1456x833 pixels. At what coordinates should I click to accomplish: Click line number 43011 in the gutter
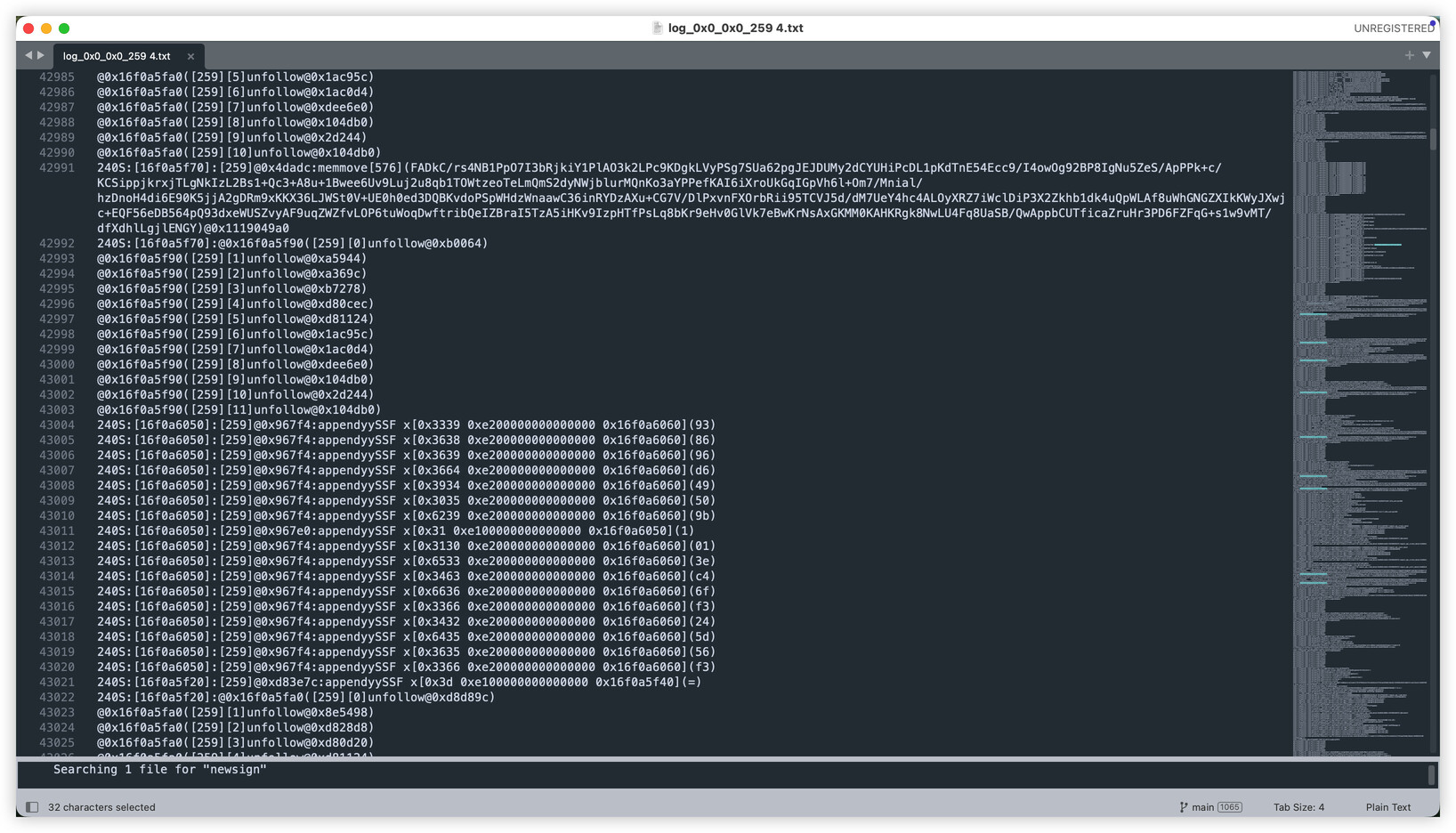tap(57, 530)
